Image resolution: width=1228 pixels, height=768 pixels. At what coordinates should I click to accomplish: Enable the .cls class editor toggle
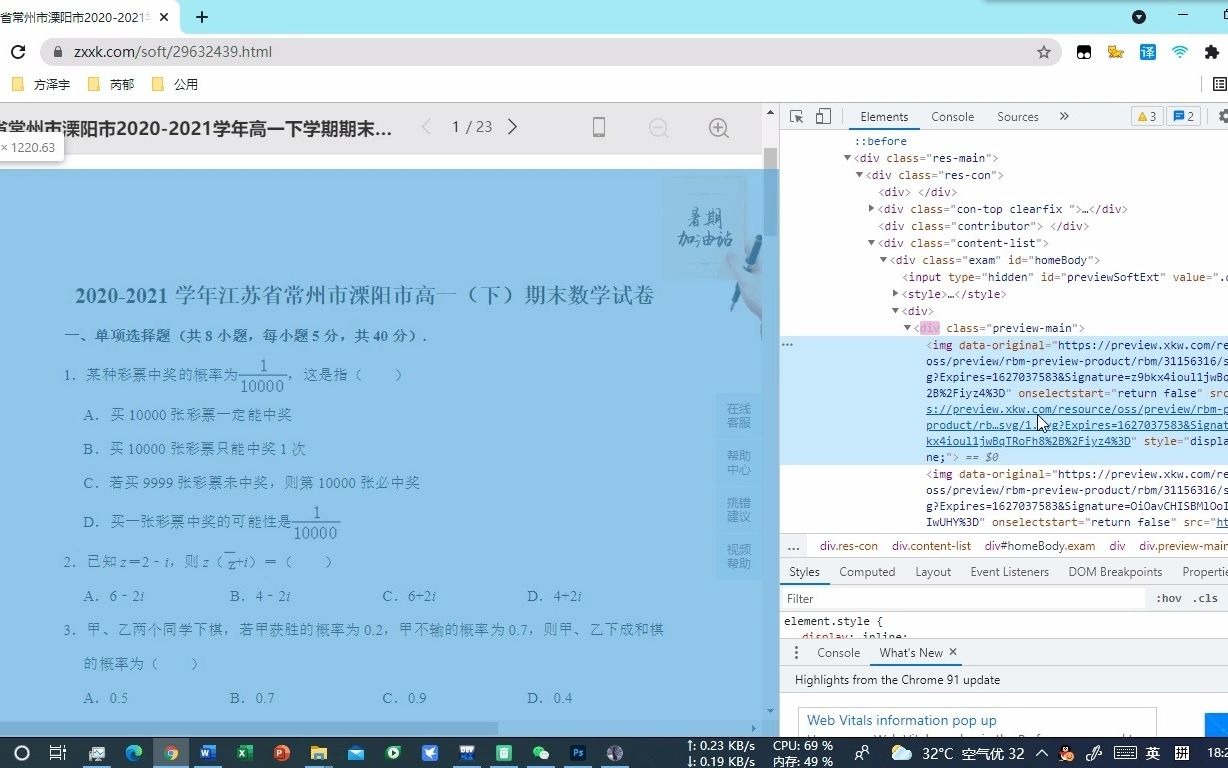point(1203,598)
